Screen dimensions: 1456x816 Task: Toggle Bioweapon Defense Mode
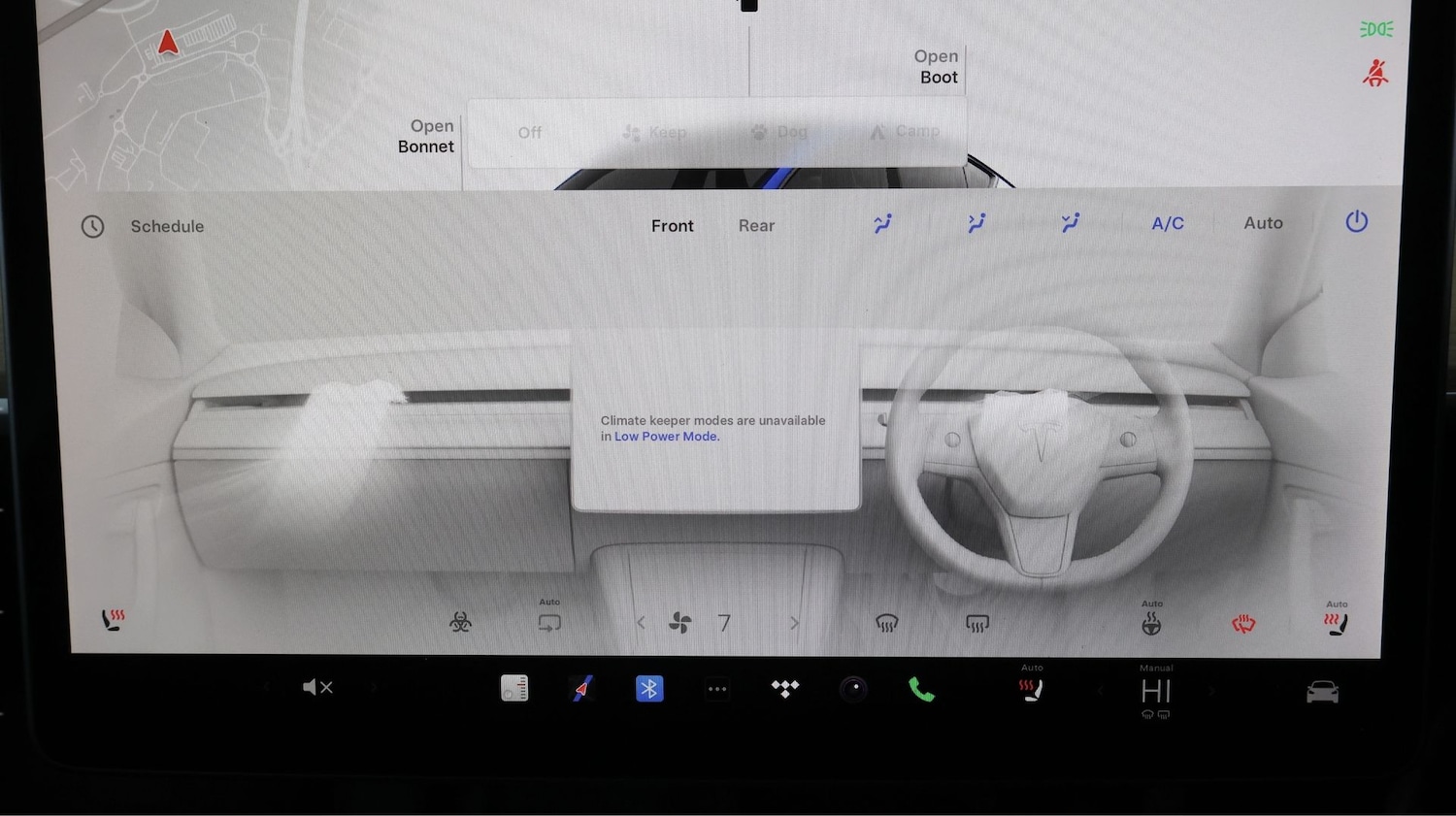pyautogui.click(x=461, y=622)
